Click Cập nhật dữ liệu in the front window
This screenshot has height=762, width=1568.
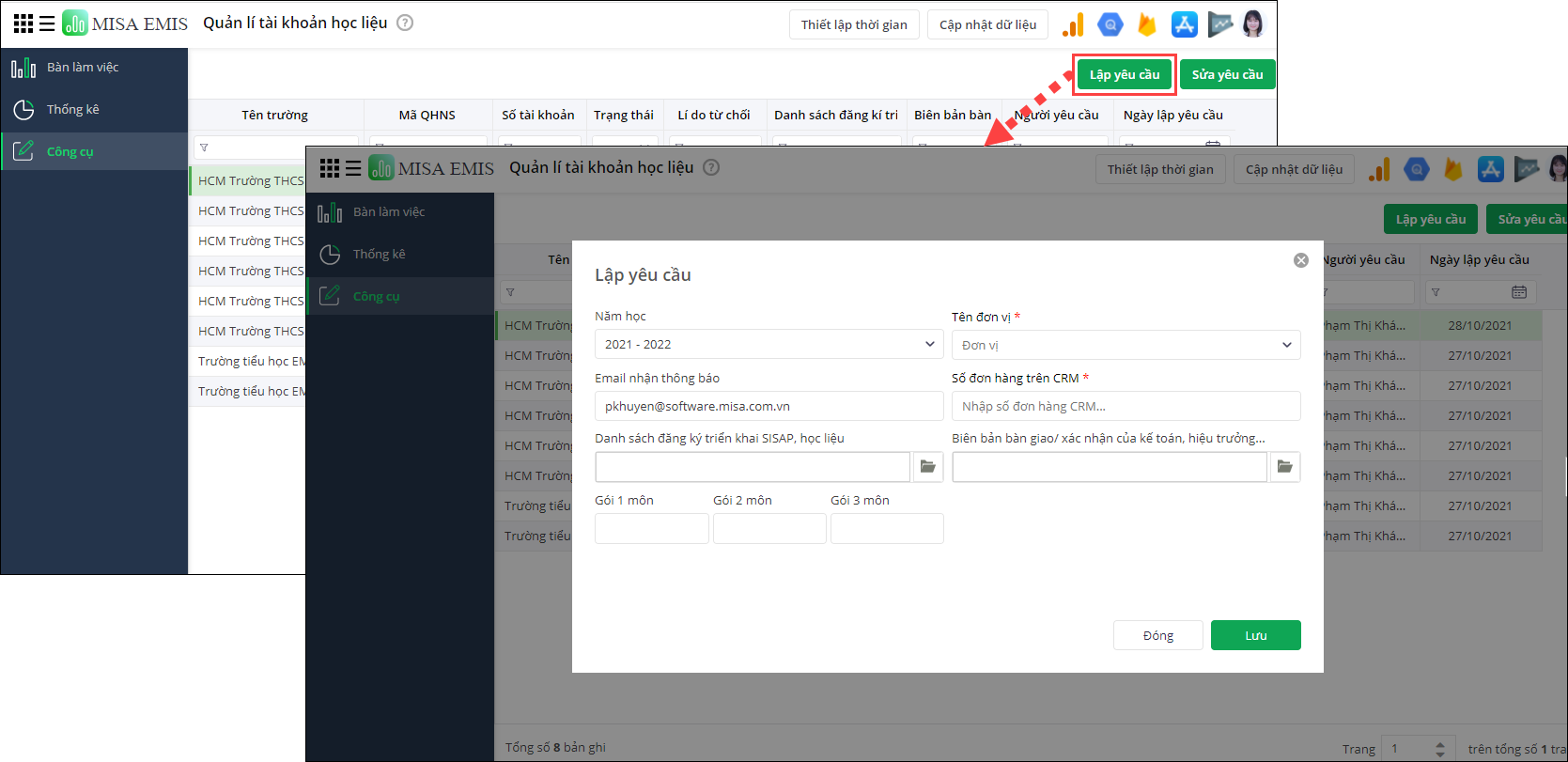[1294, 169]
